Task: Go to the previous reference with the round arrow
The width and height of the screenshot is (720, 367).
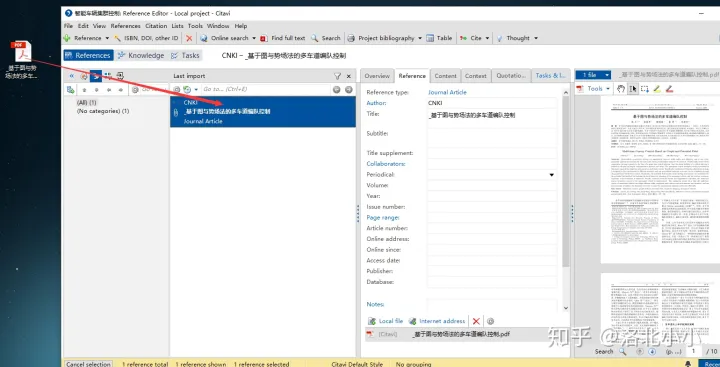Action: [337, 90]
